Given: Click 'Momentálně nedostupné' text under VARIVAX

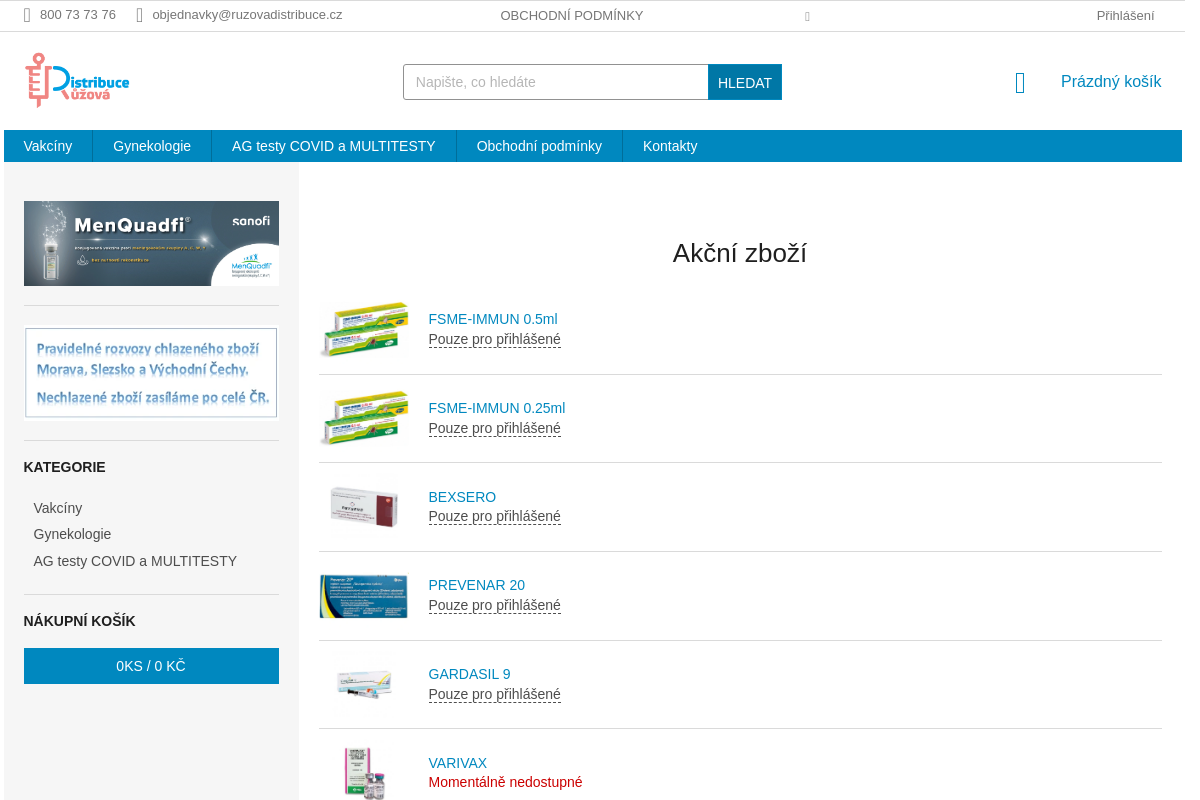Looking at the screenshot, I should tap(505, 782).
